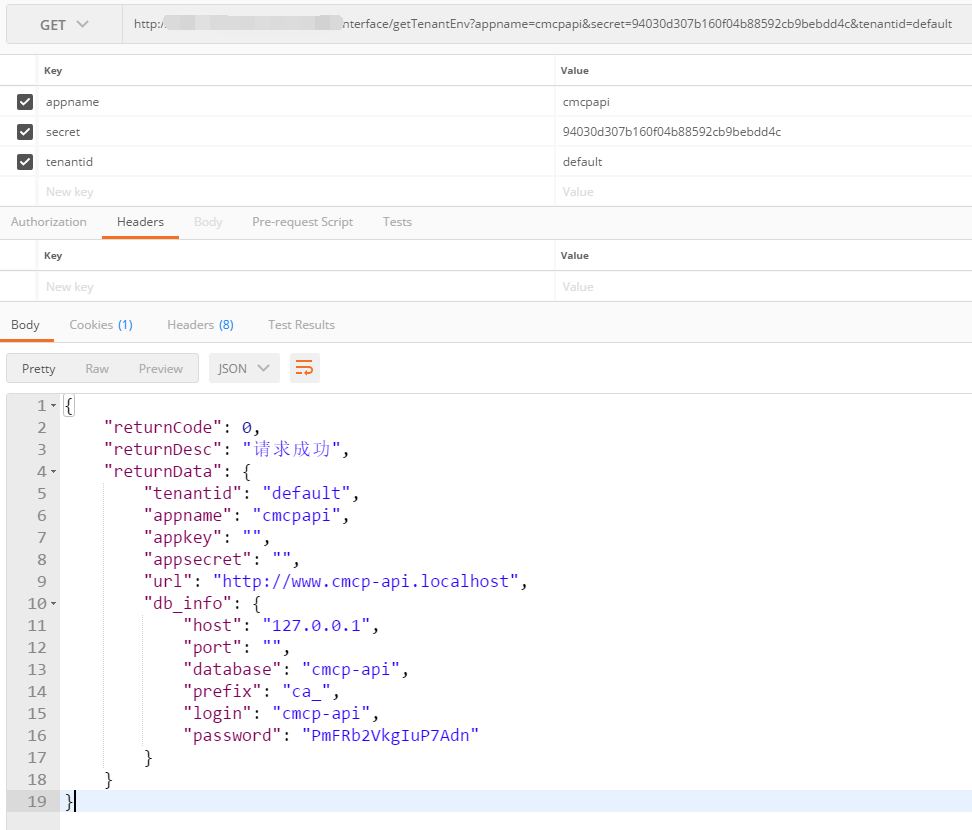Open the Pre-request Script tab
Viewport: 972px width, 830px height.
click(x=302, y=222)
